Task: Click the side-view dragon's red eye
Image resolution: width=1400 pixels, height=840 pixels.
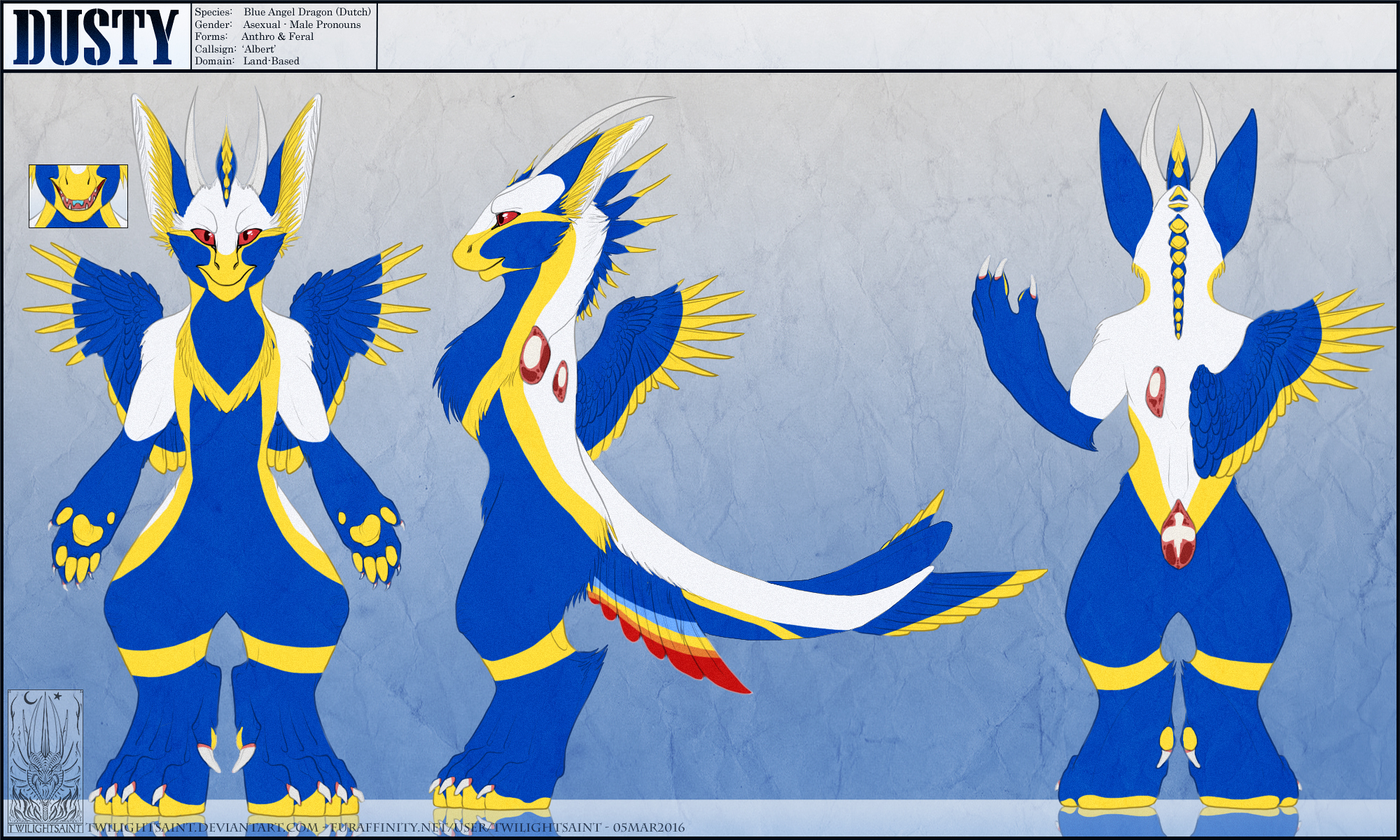Action: click(x=507, y=218)
